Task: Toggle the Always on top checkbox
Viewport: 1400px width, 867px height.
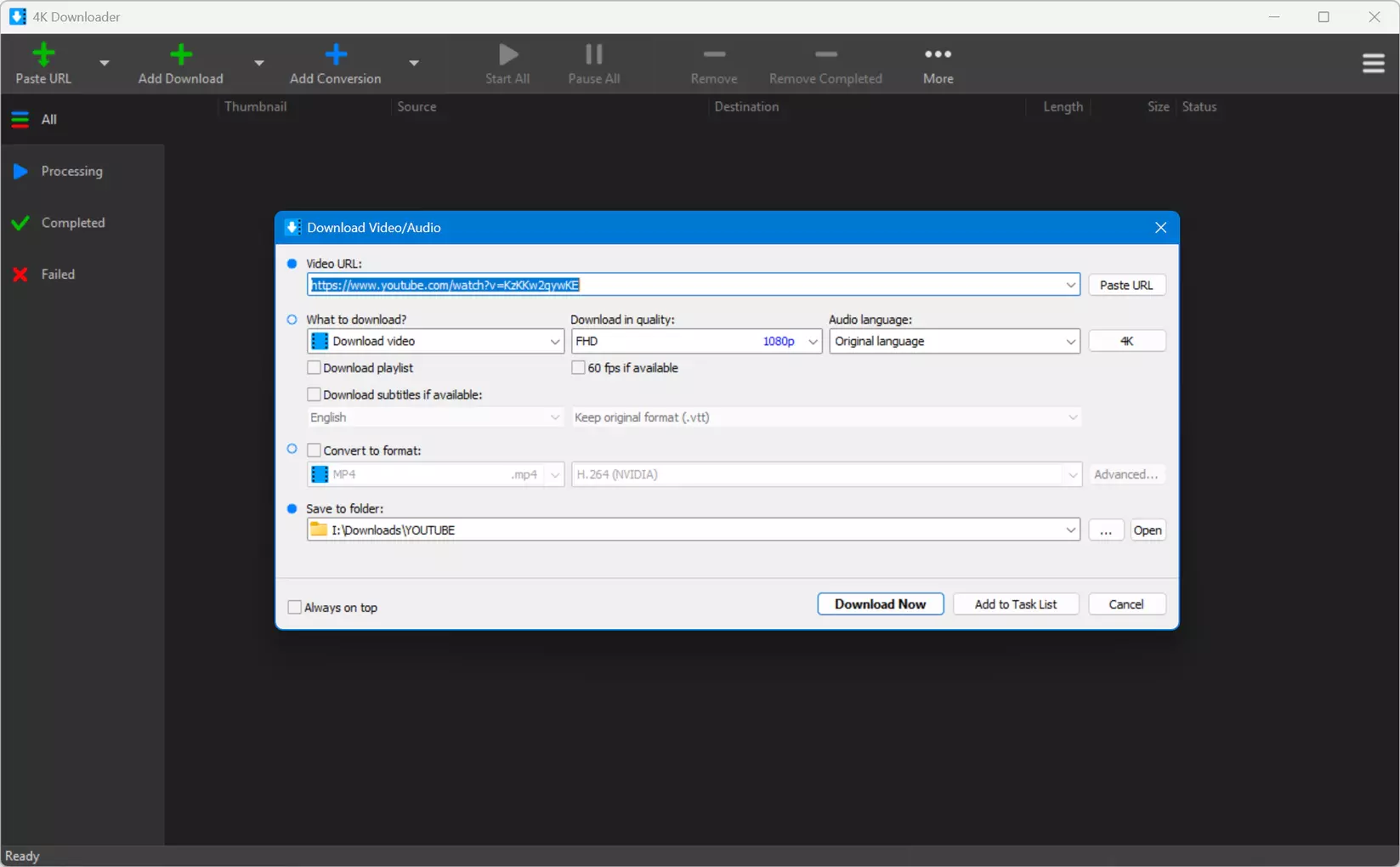Action: click(x=294, y=607)
